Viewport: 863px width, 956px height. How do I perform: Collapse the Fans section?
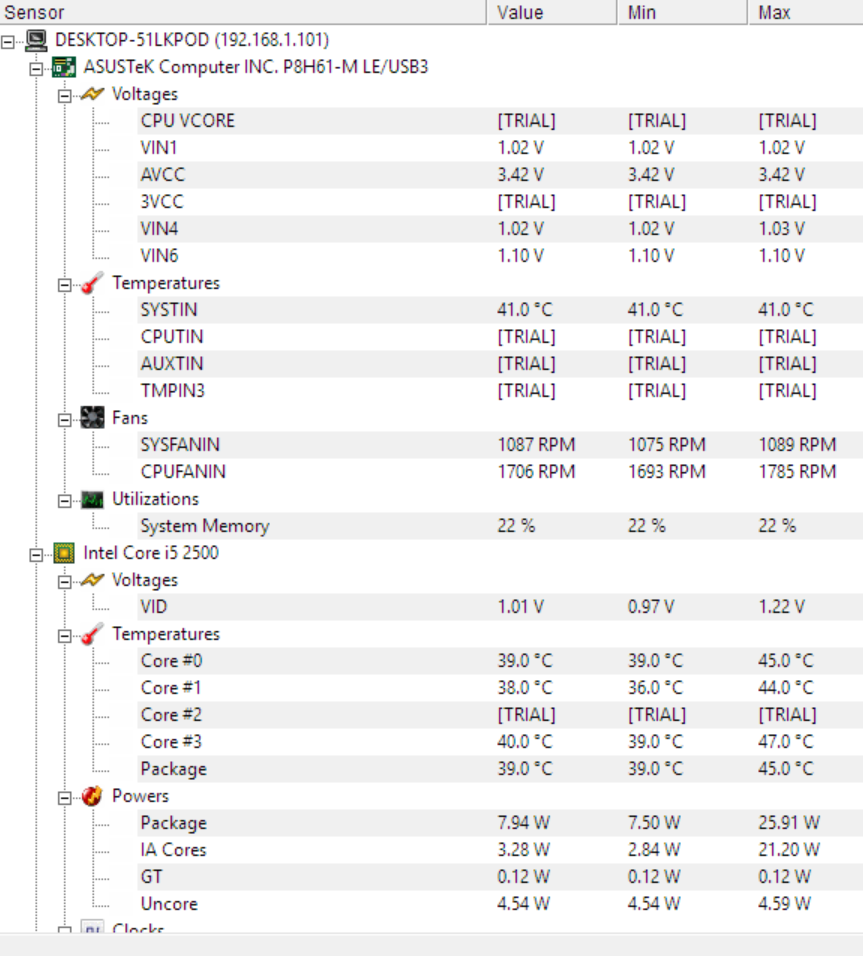[x=65, y=420]
